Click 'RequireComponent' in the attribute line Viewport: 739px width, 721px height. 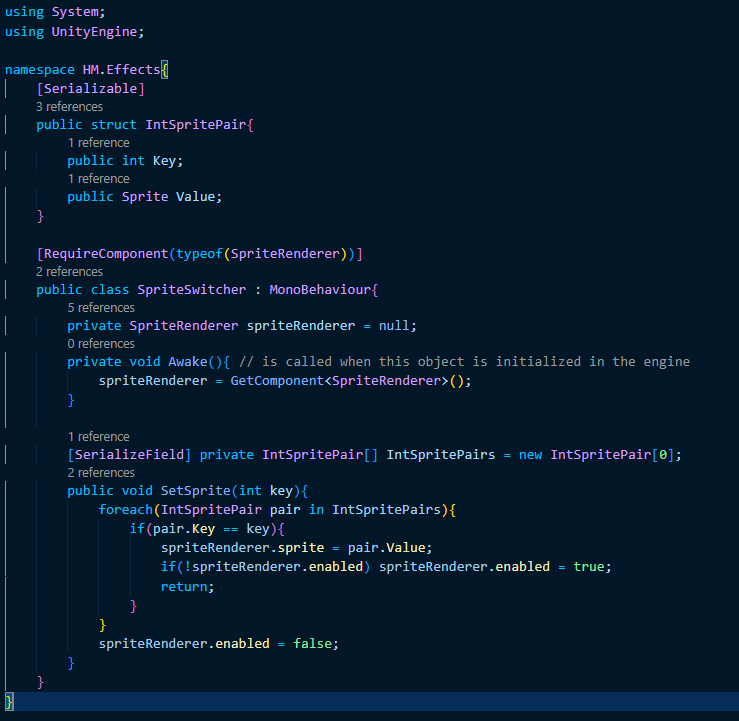pos(106,254)
